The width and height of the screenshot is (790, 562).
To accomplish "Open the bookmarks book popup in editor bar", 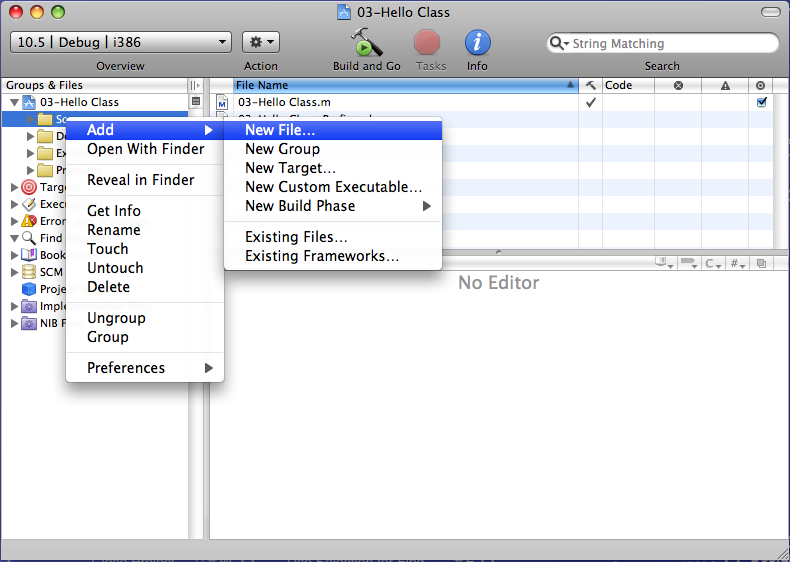I will (x=664, y=263).
